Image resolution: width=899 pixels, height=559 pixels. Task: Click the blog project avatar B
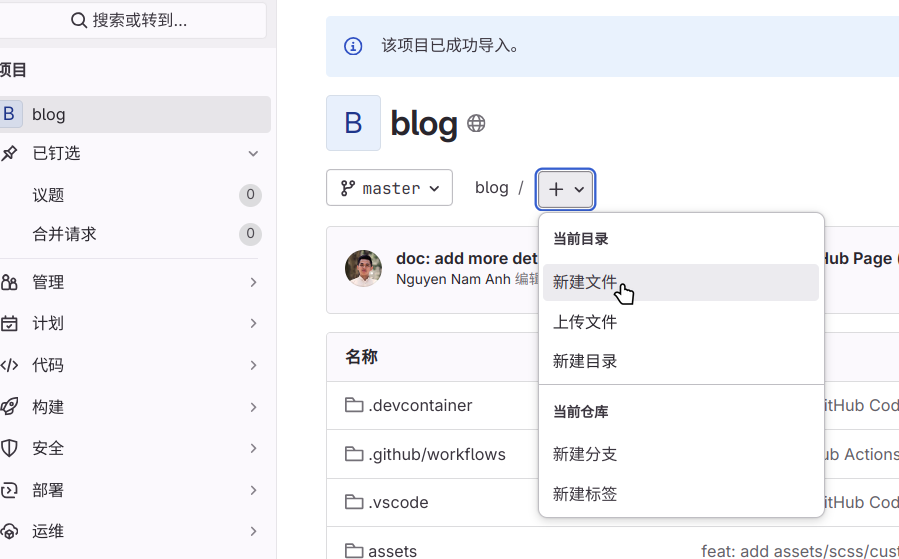coord(353,123)
